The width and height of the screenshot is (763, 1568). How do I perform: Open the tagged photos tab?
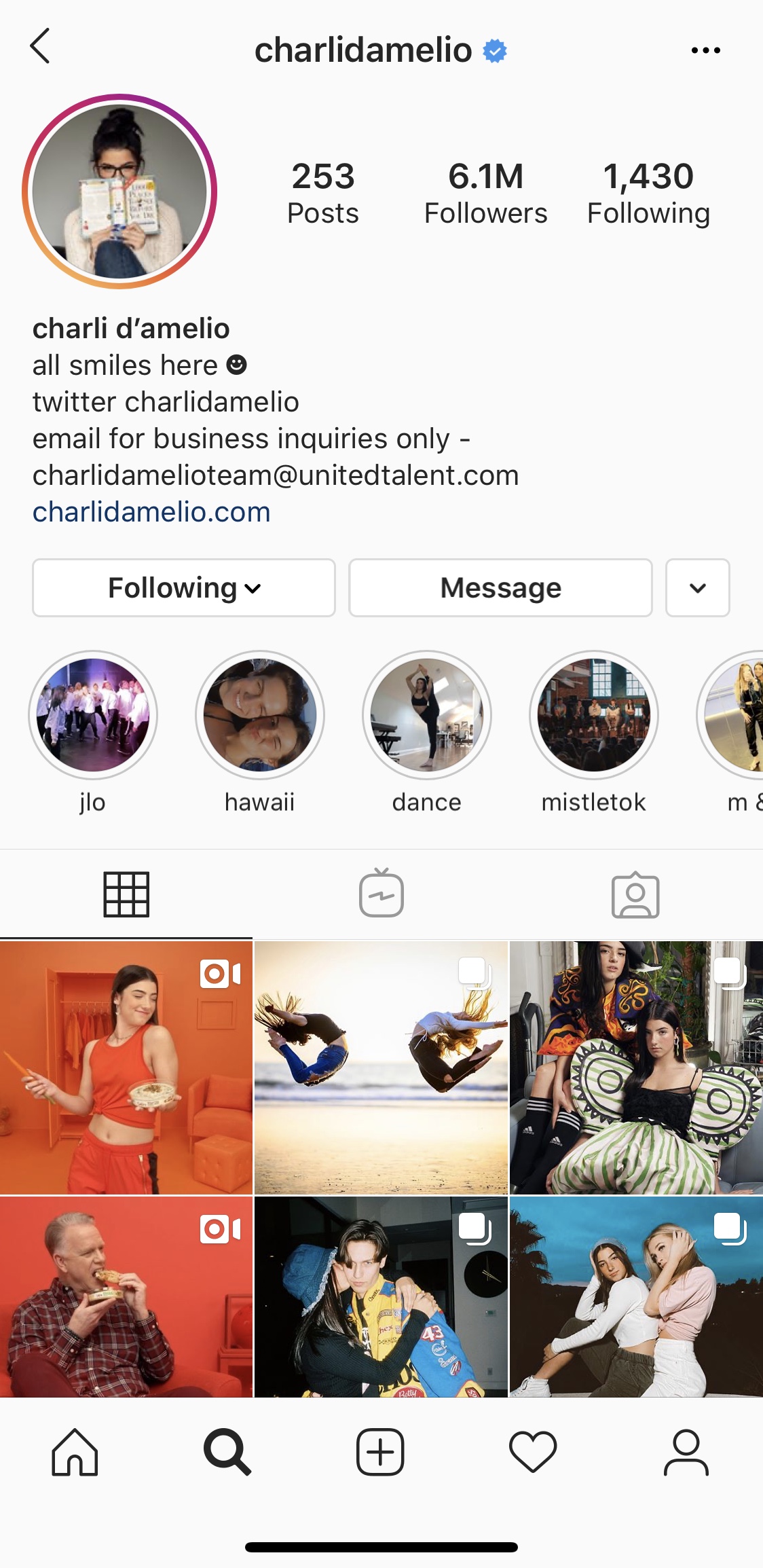pos(635,894)
